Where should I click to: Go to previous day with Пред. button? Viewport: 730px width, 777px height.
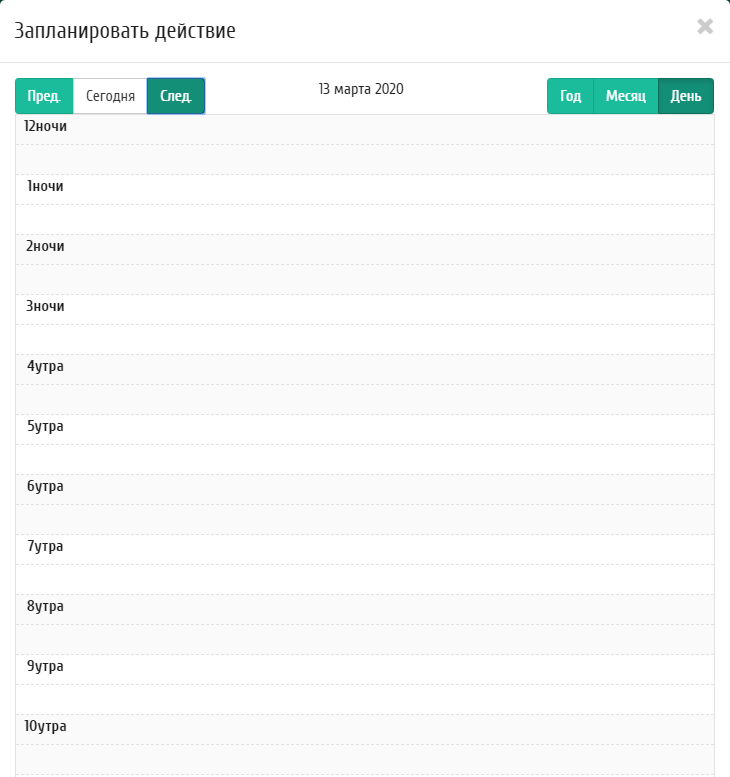point(44,96)
